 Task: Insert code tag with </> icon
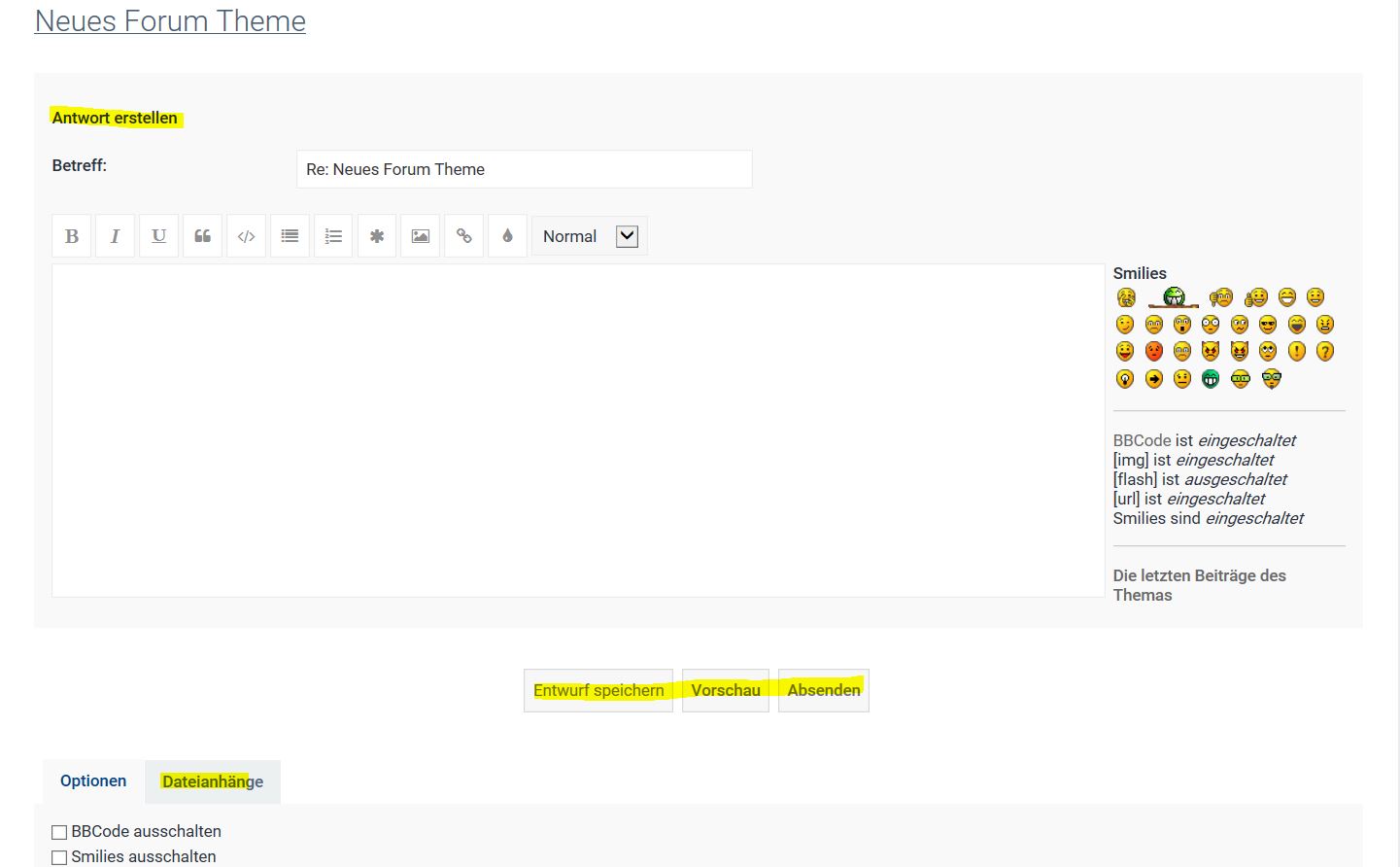click(x=247, y=236)
